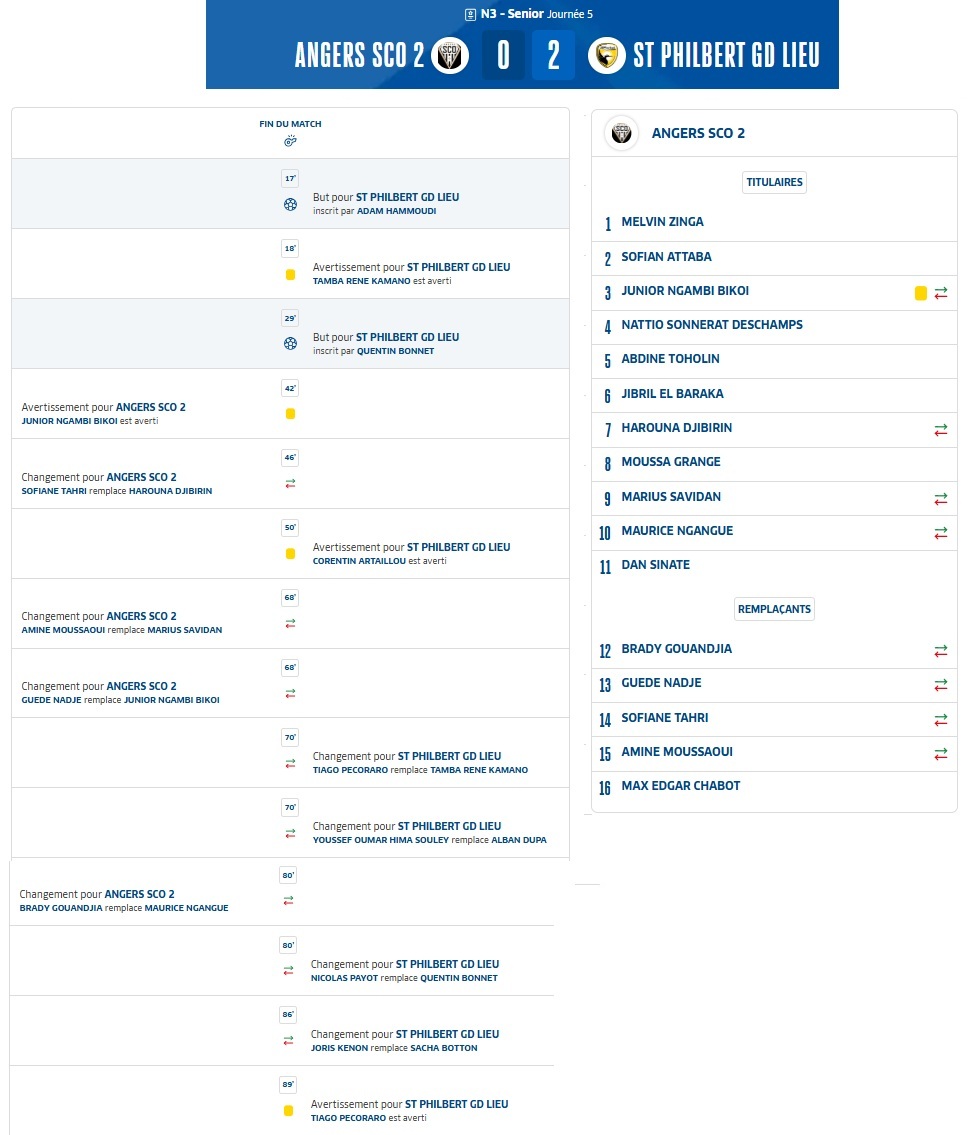
Task: Click the away score 2
Action: click(554, 56)
